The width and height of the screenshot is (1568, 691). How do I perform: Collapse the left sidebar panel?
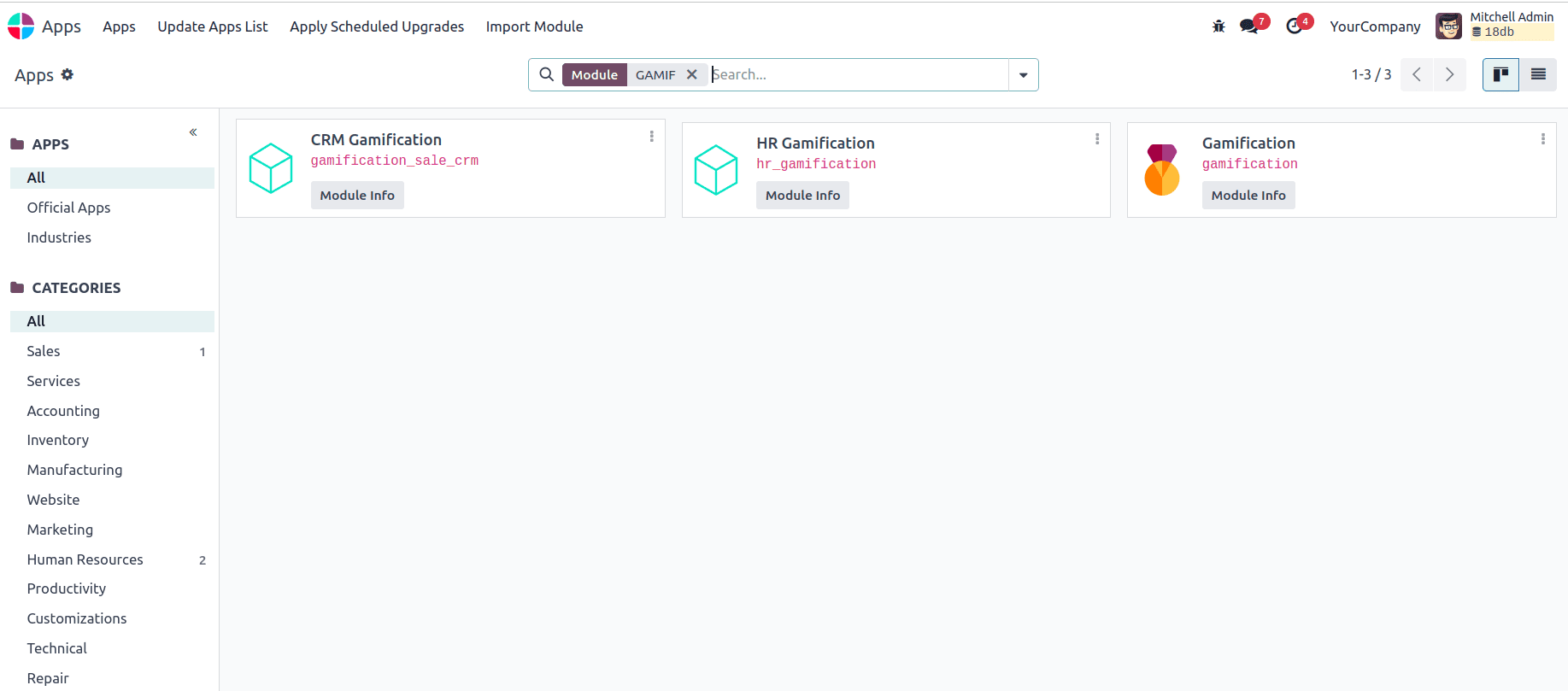tap(193, 132)
